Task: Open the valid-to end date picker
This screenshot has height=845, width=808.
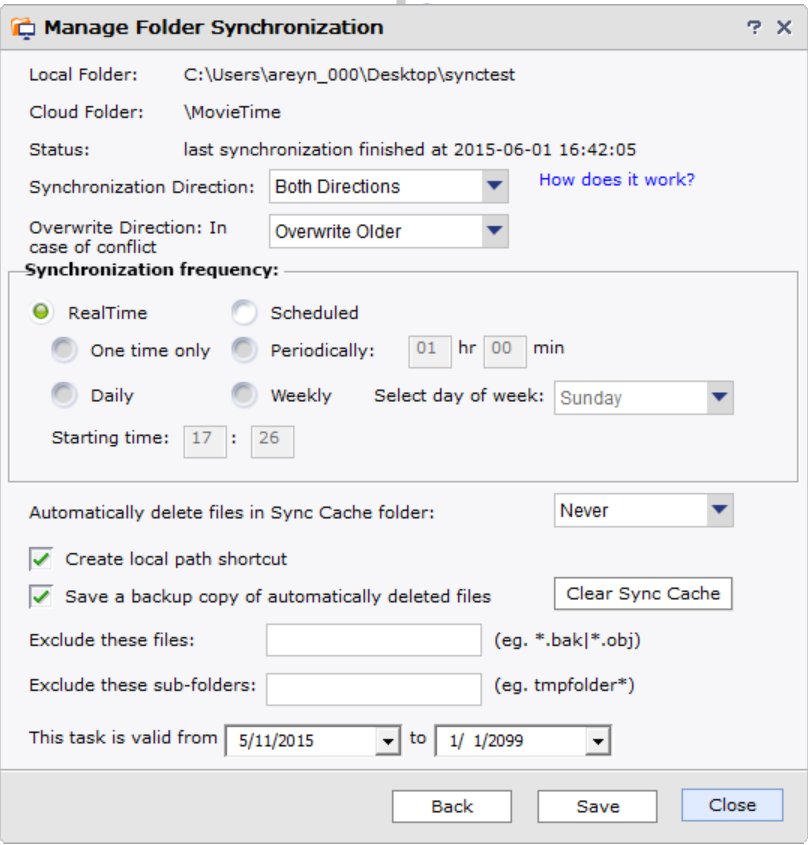Action: pos(598,741)
